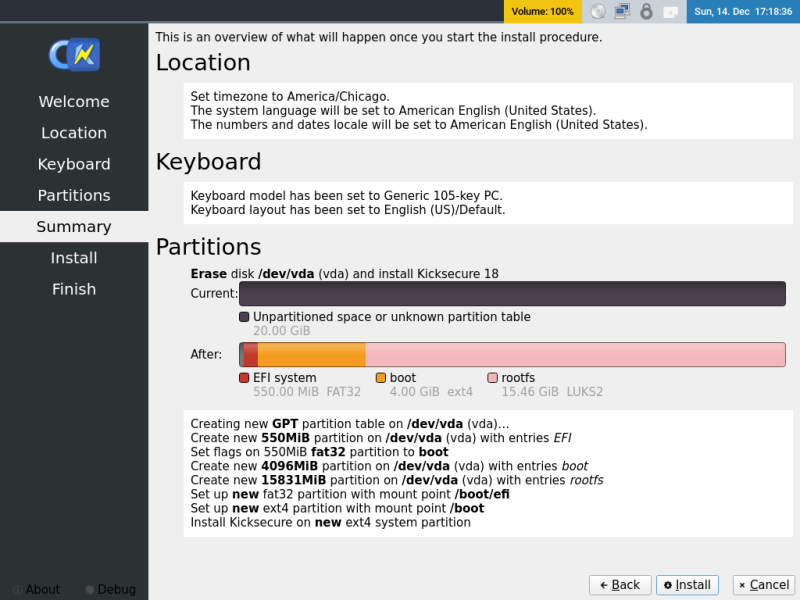Viewport: 800px width, 600px height.
Task: Click the notification panel icon in the tray
Action: point(670,11)
